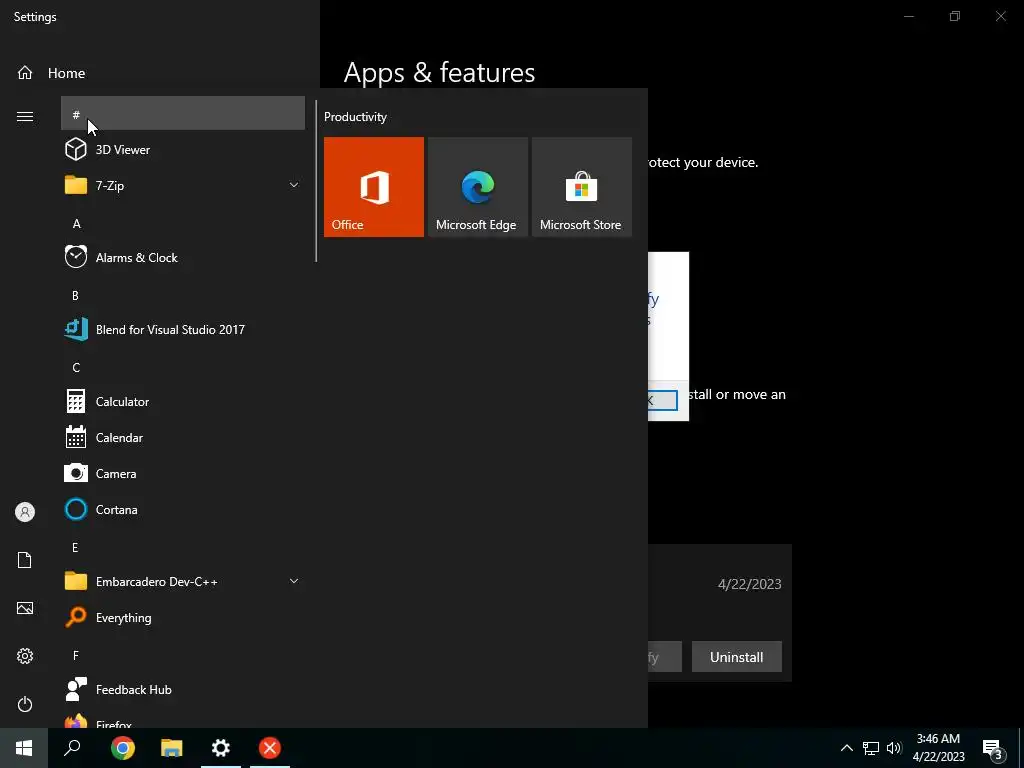Expand the Embarcadero Dev-C++ folder chevron

[x=294, y=581]
